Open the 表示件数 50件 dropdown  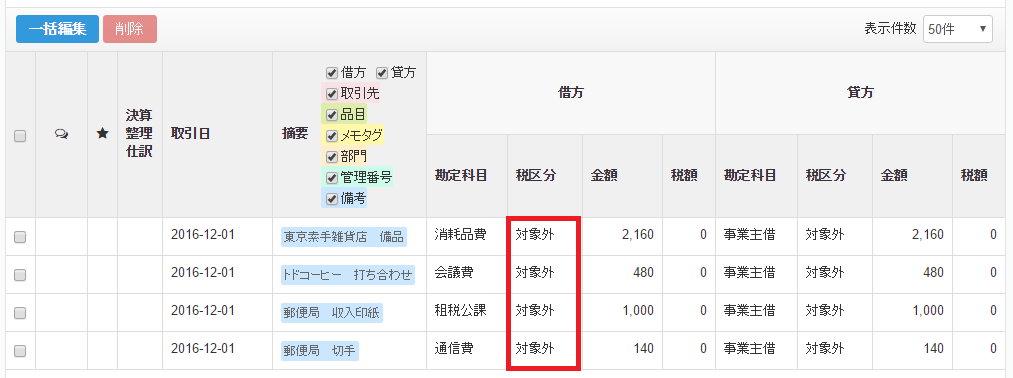click(957, 29)
